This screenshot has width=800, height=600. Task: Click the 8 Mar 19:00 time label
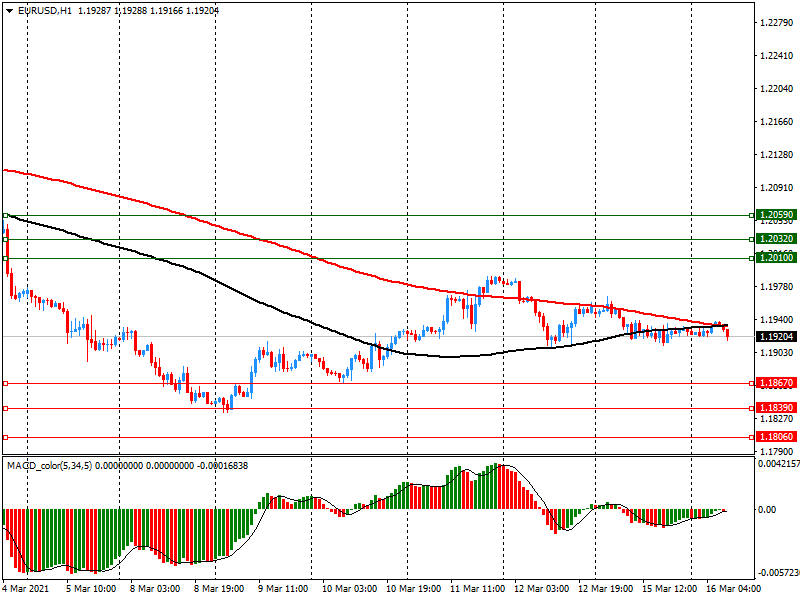[219, 589]
